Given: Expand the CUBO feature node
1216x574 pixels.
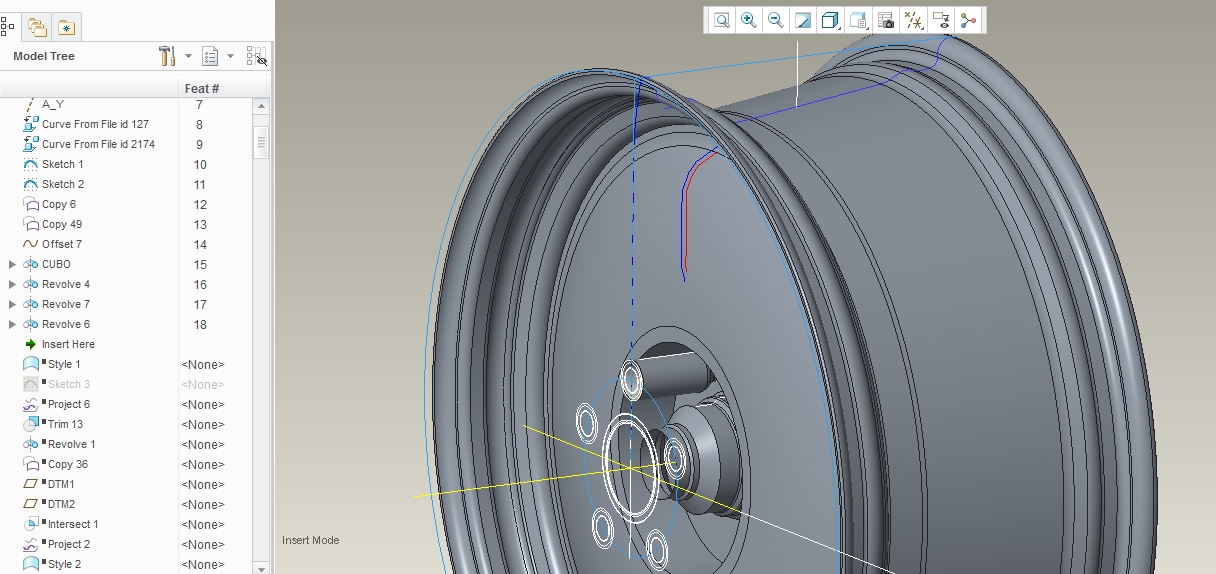Looking at the screenshot, I should coord(12,264).
